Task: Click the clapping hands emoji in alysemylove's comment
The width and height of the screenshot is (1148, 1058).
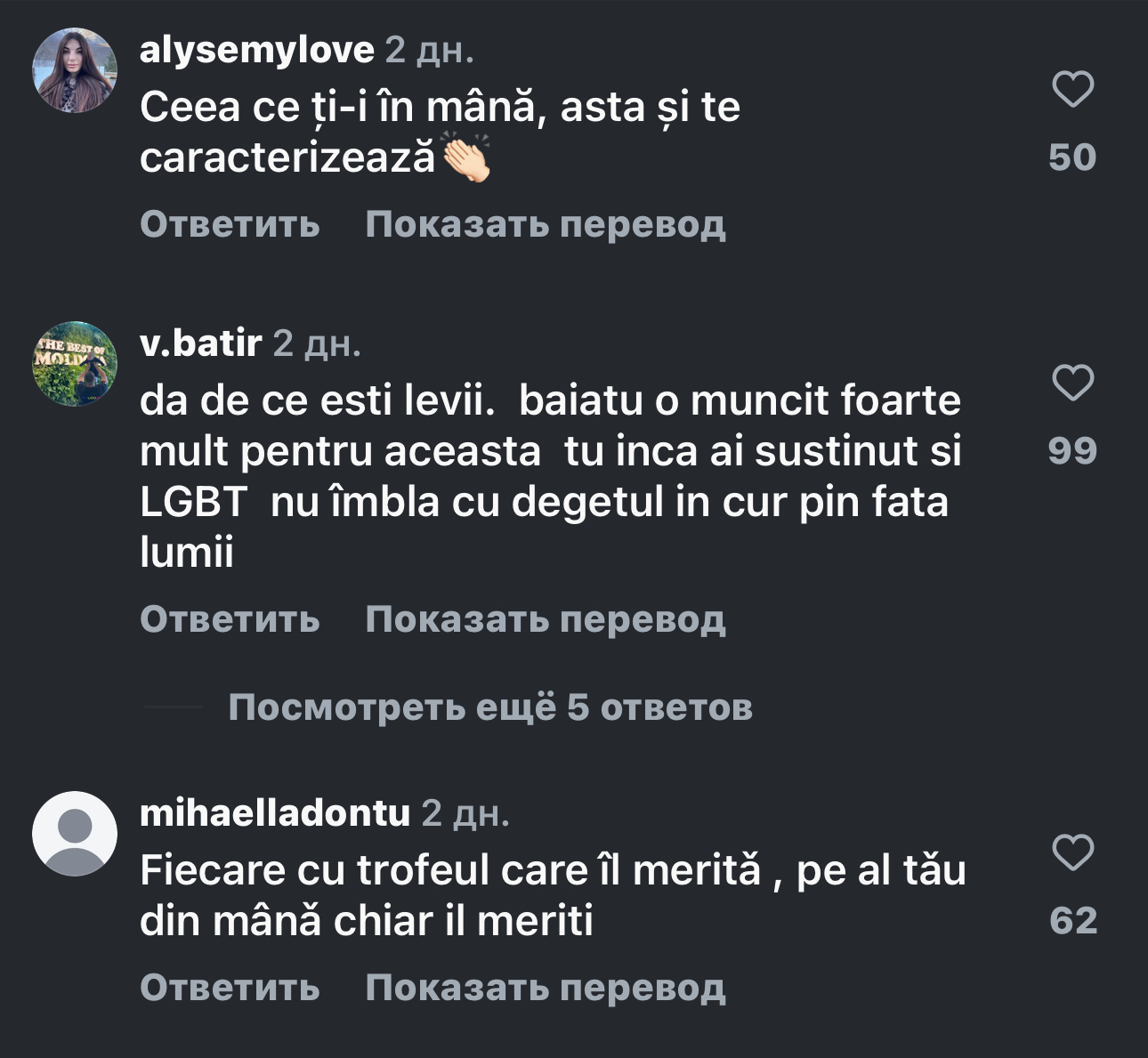Action: (x=466, y=158)
